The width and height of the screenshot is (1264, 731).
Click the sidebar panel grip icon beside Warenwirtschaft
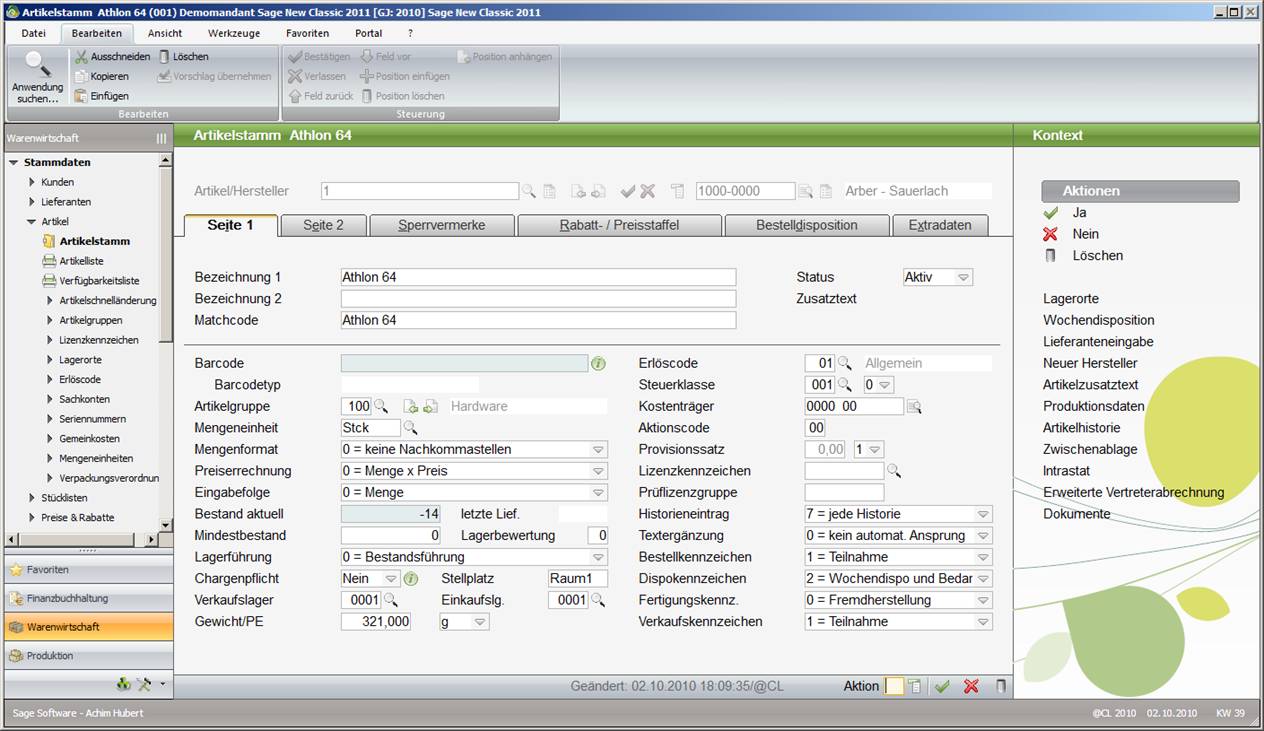point(162,138)
